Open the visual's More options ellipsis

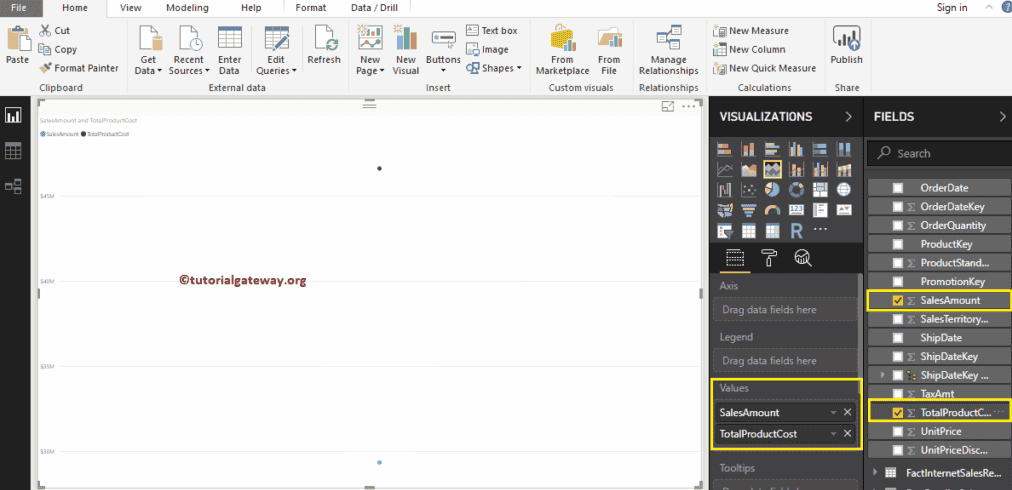coord(689,107)
